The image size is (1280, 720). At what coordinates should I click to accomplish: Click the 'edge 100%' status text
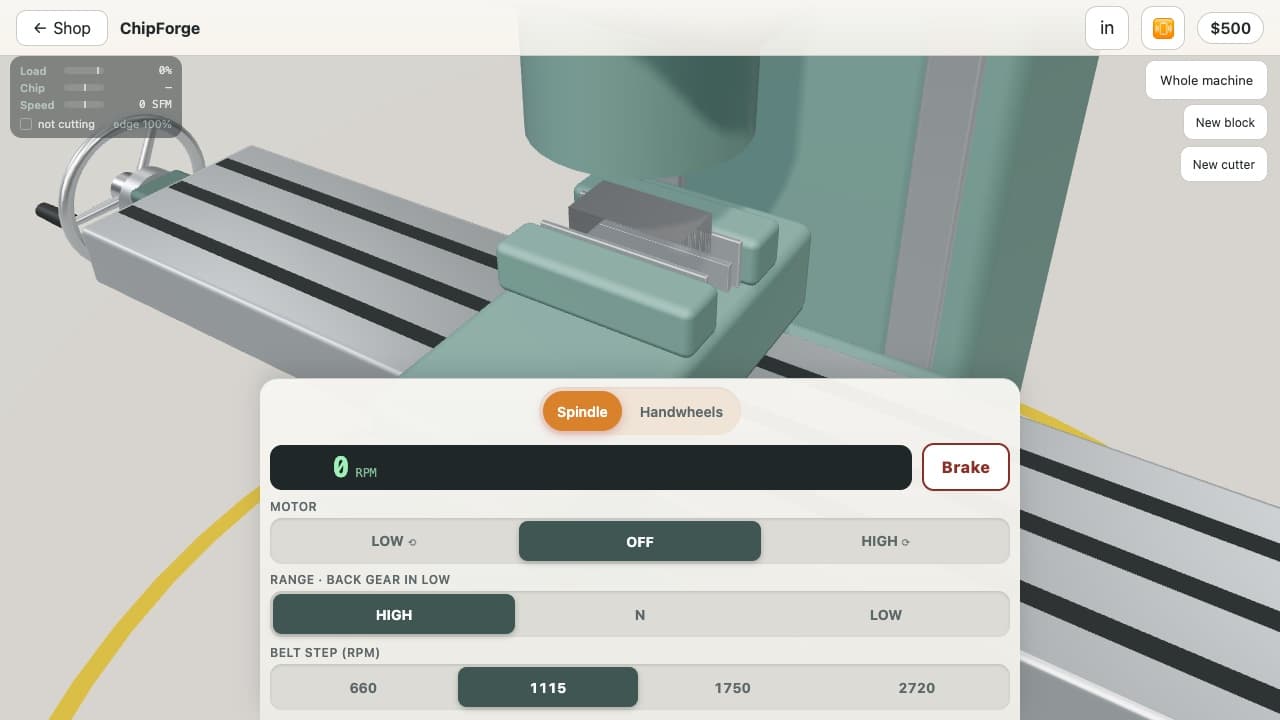point(142,124)
